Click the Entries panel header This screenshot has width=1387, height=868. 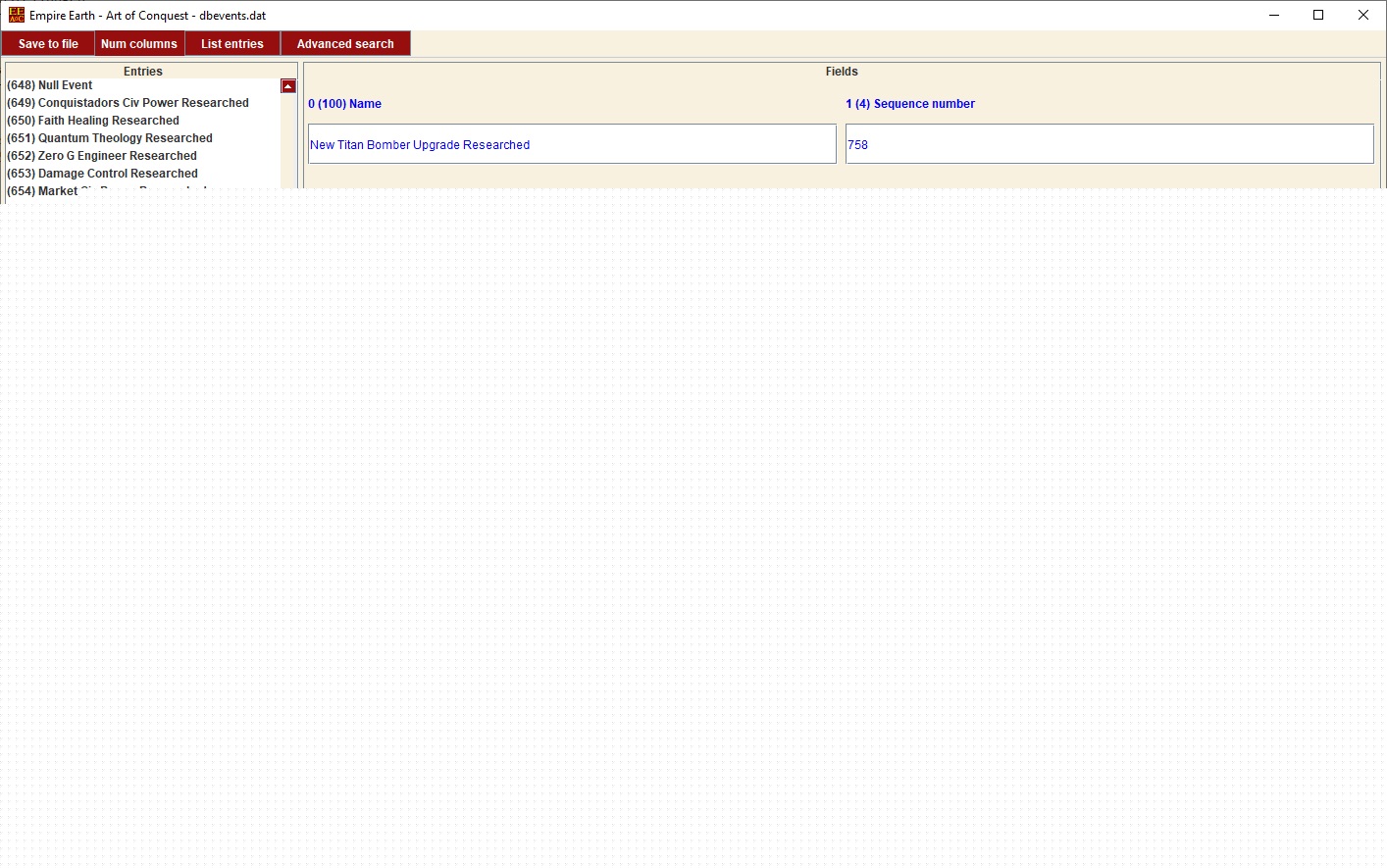(x=143, y=72)
